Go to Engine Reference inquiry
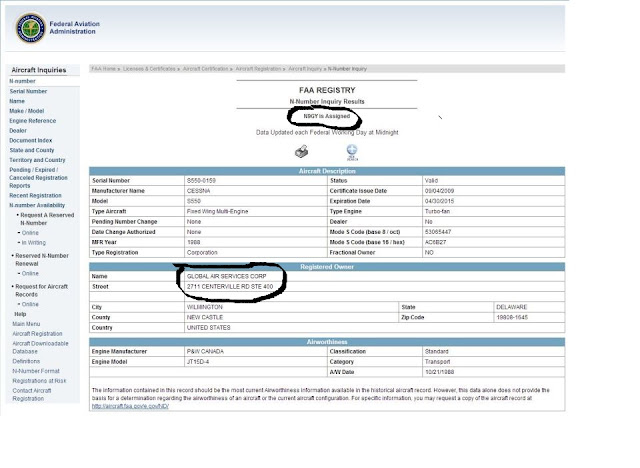 pos(33,121)
